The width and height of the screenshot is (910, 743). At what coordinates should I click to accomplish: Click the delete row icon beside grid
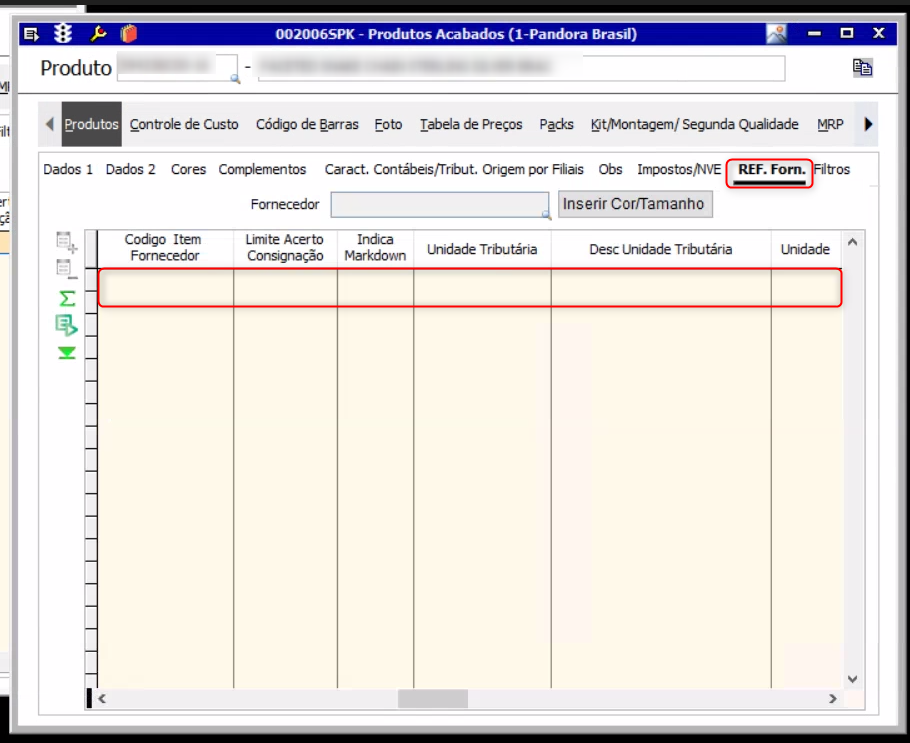67,269
